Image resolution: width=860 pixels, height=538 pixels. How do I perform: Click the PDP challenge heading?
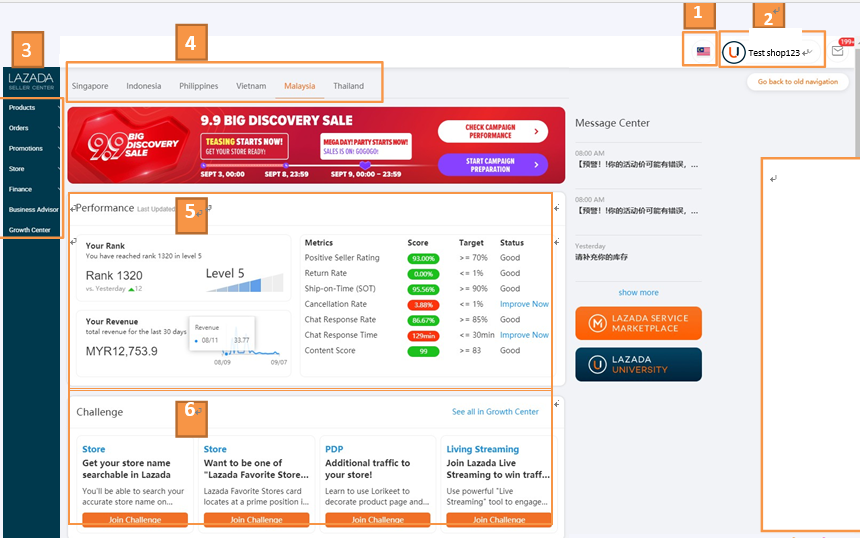[x=334, y=449]
